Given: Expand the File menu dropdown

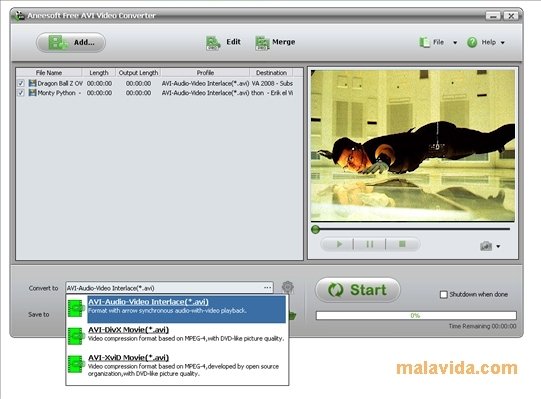Looking at the screenshot, I should tap(439, 42).
